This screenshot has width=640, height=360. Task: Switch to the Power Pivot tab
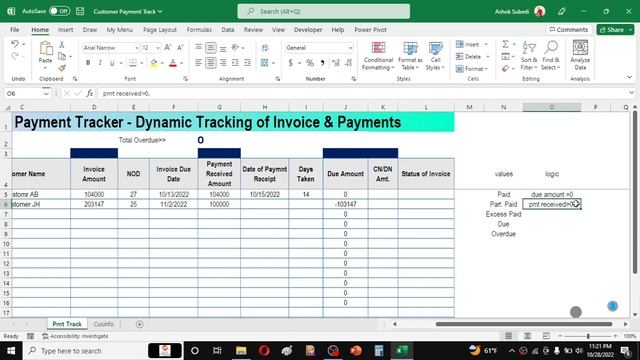pos(370,30)
